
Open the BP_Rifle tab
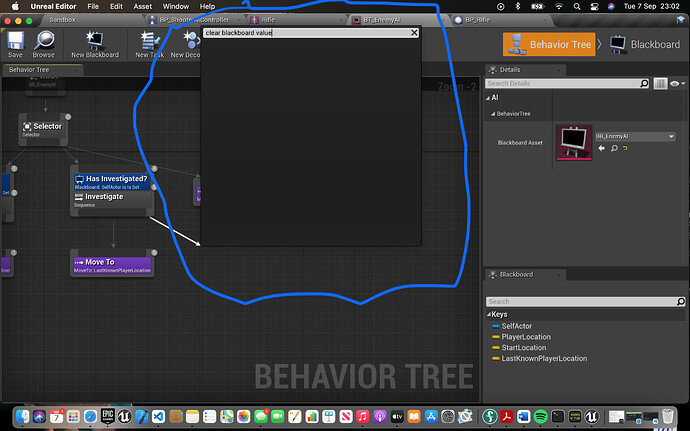[x=477, y=20]
